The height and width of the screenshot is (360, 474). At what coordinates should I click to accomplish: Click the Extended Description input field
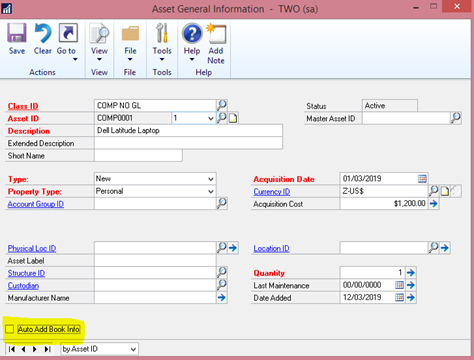pyautogui.click(x=188, y=143)
